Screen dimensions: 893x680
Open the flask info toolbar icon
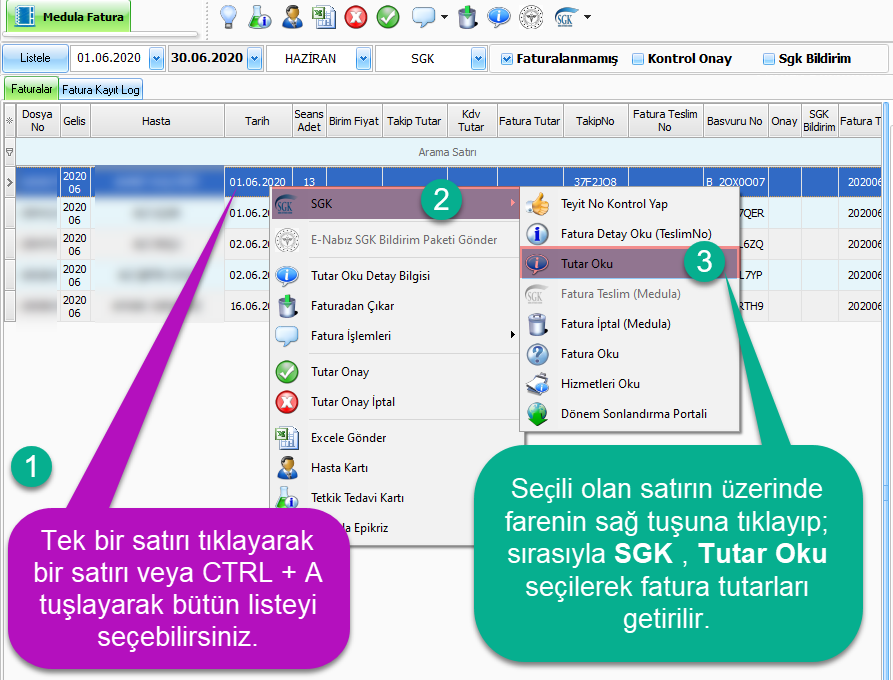click(260, 17)
